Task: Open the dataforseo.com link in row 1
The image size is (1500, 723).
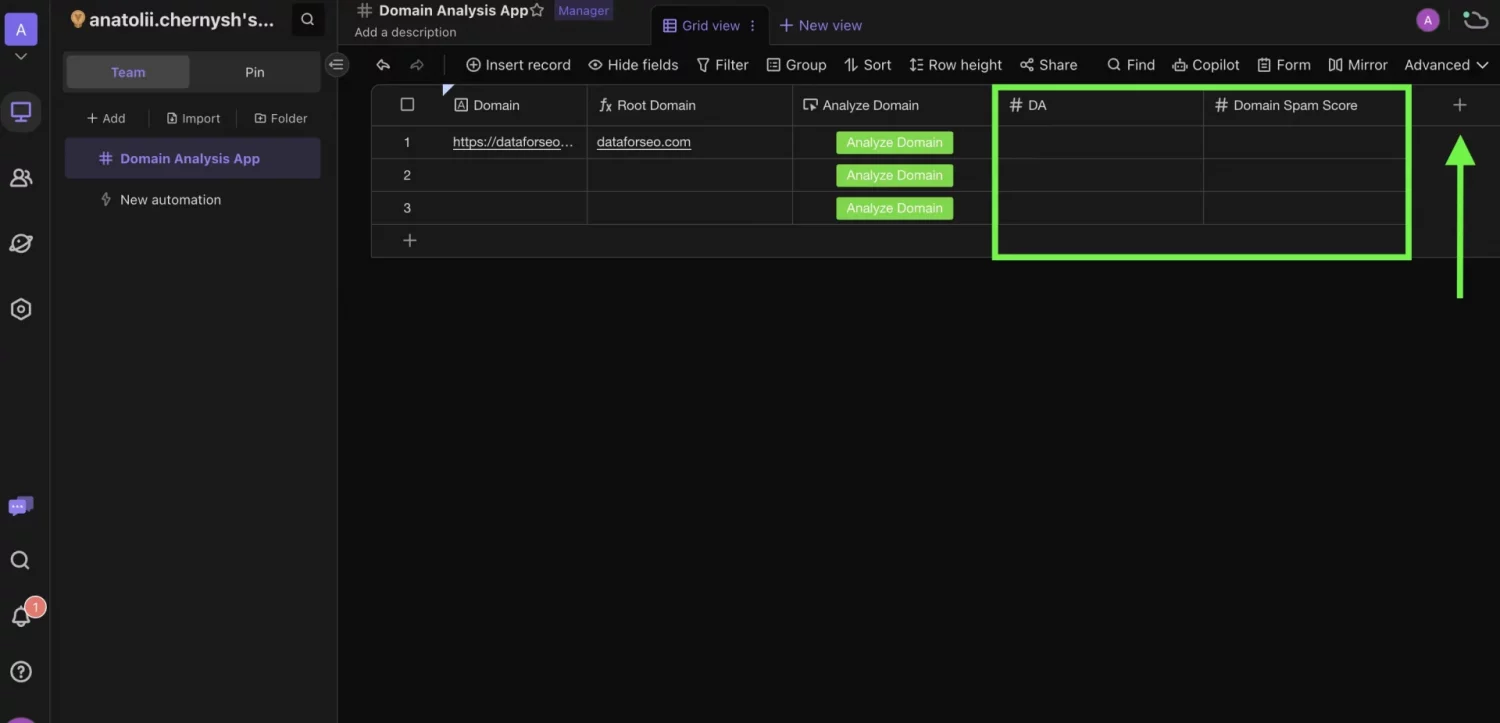Action: coord(644,142)
